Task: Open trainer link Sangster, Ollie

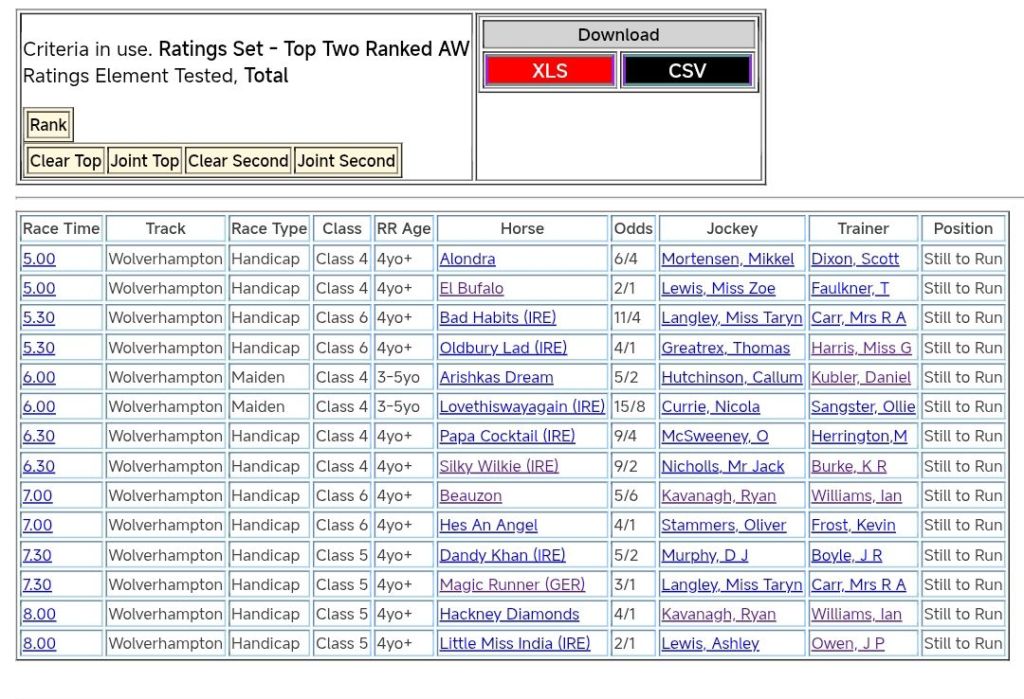Action: tap(864, 407)
